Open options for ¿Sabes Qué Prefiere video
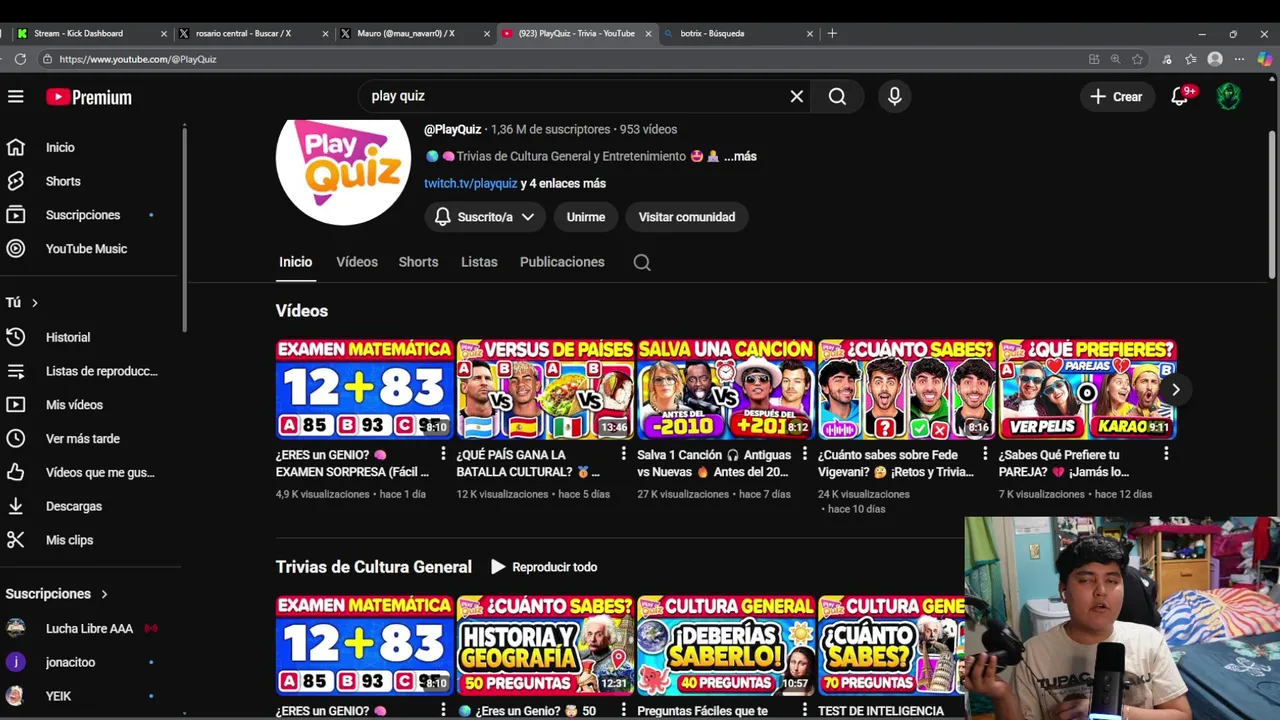The width and height of the screenshot is (1280, 720). tap(1166, 454)
